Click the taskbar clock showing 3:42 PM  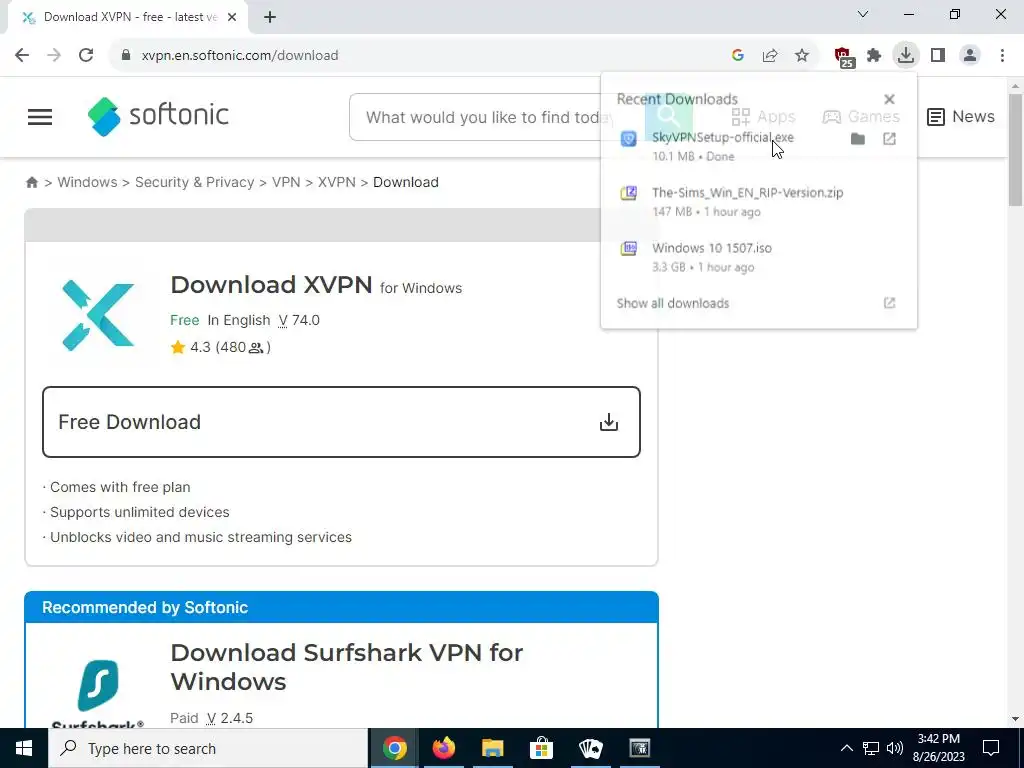point(939,748)
